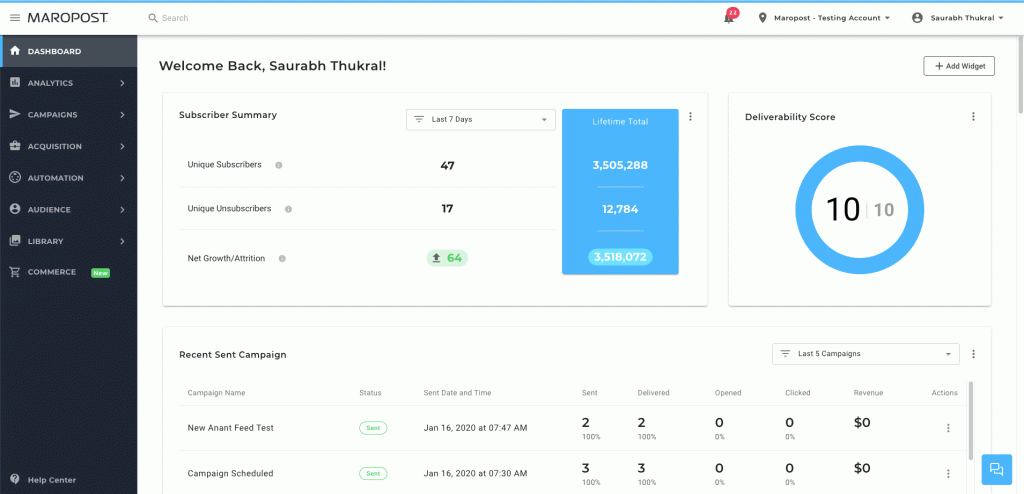The image size is (1024, 494).
Task: Open Recent Sent Campaign widget options menu
Action: (973, 354)
